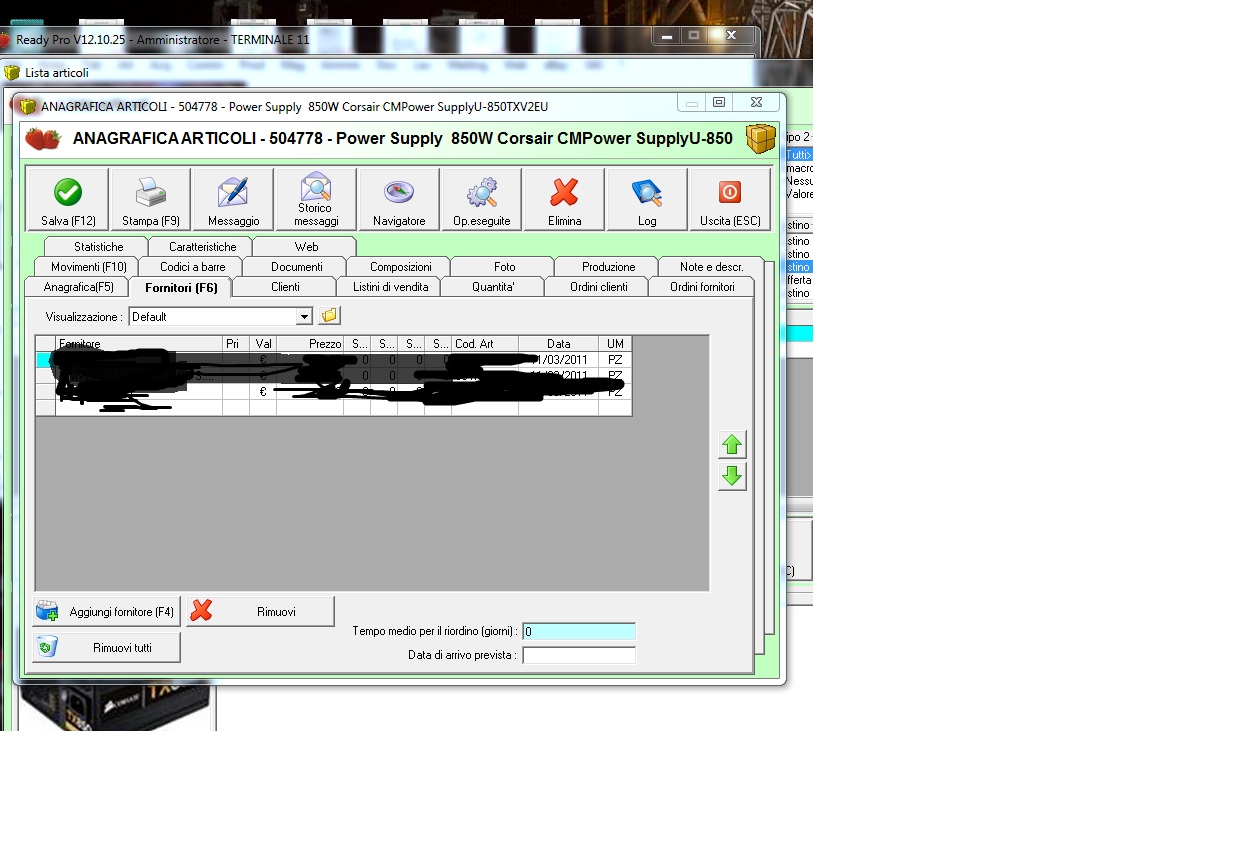
Task: Open the Movimenti (F10) tab
Action: [x=89, y=266]
